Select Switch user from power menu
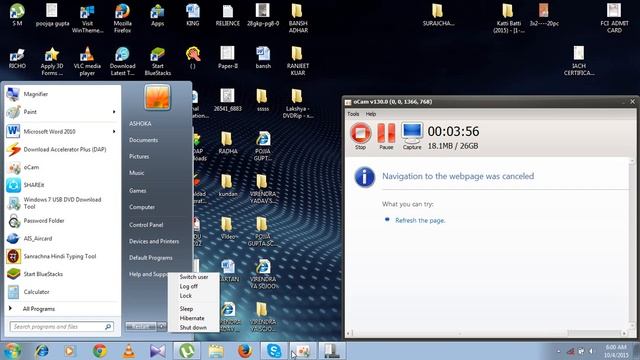The image size is (640, 360). pos(194,277)
